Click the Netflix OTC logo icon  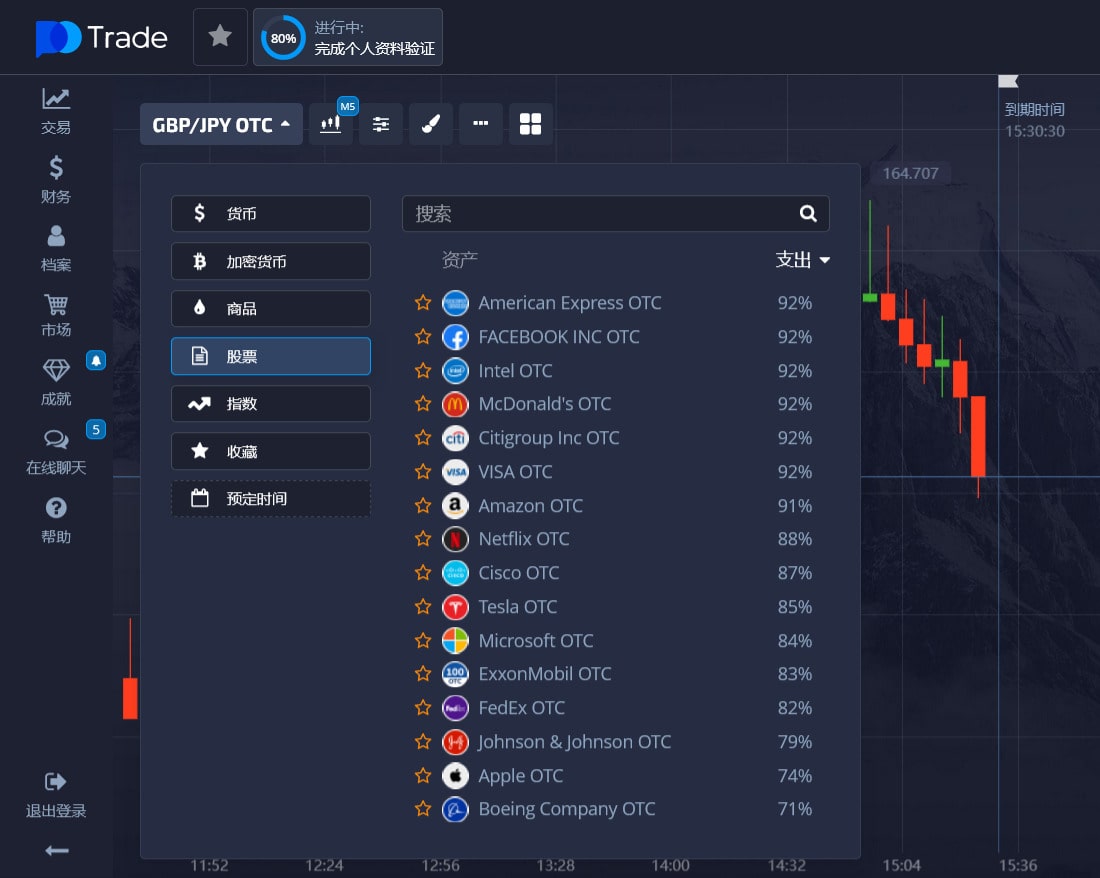(455, 539)
